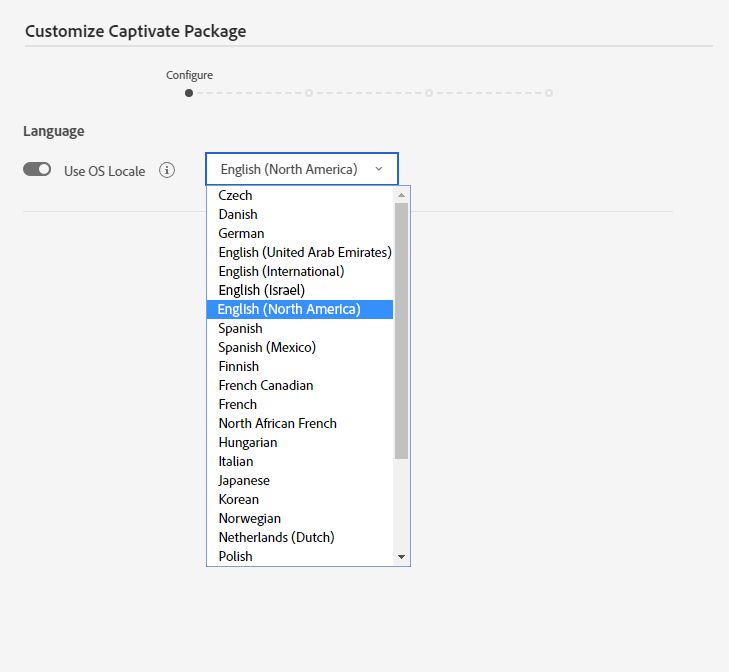
Task: Click the scroll-down arrow in language list
Action: pos(401,556)
